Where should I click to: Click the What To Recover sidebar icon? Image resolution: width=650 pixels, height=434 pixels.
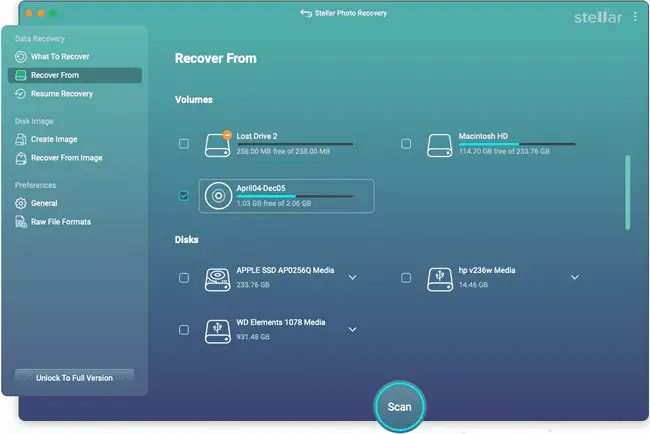pos(21,56)
